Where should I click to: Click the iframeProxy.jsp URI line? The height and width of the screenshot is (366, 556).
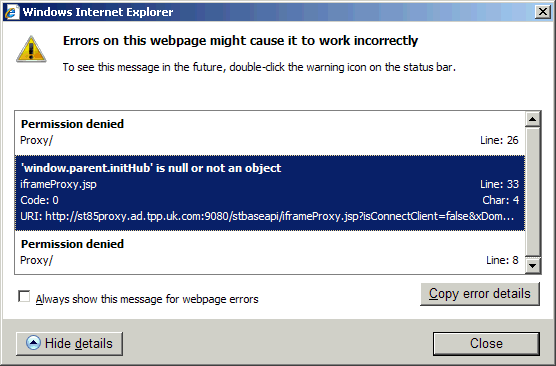pyautogui.click(x=267, y=216)
